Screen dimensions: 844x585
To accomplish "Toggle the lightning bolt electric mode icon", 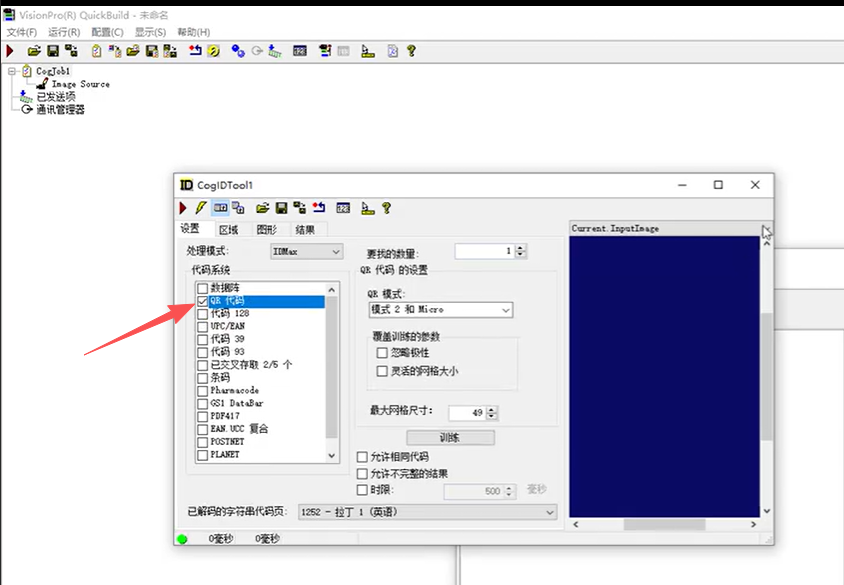I will point(201,208).
